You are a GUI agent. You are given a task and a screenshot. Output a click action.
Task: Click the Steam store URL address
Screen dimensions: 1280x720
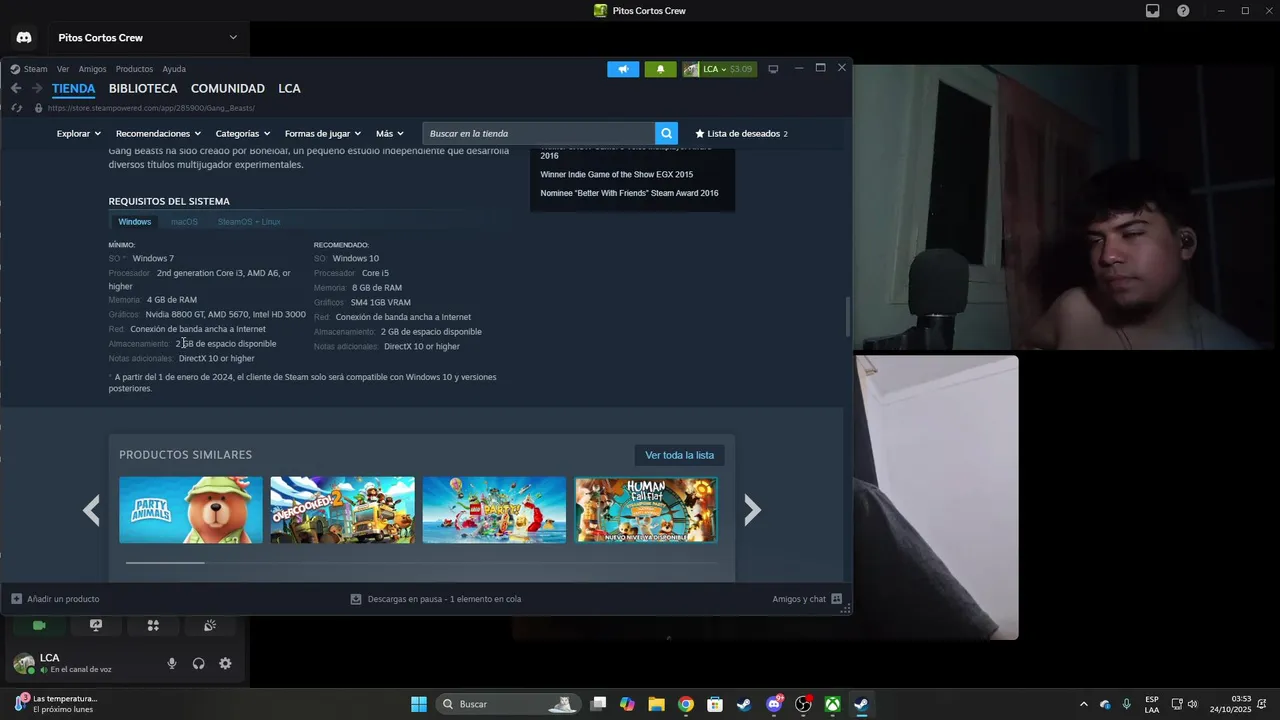click(151, 108)
